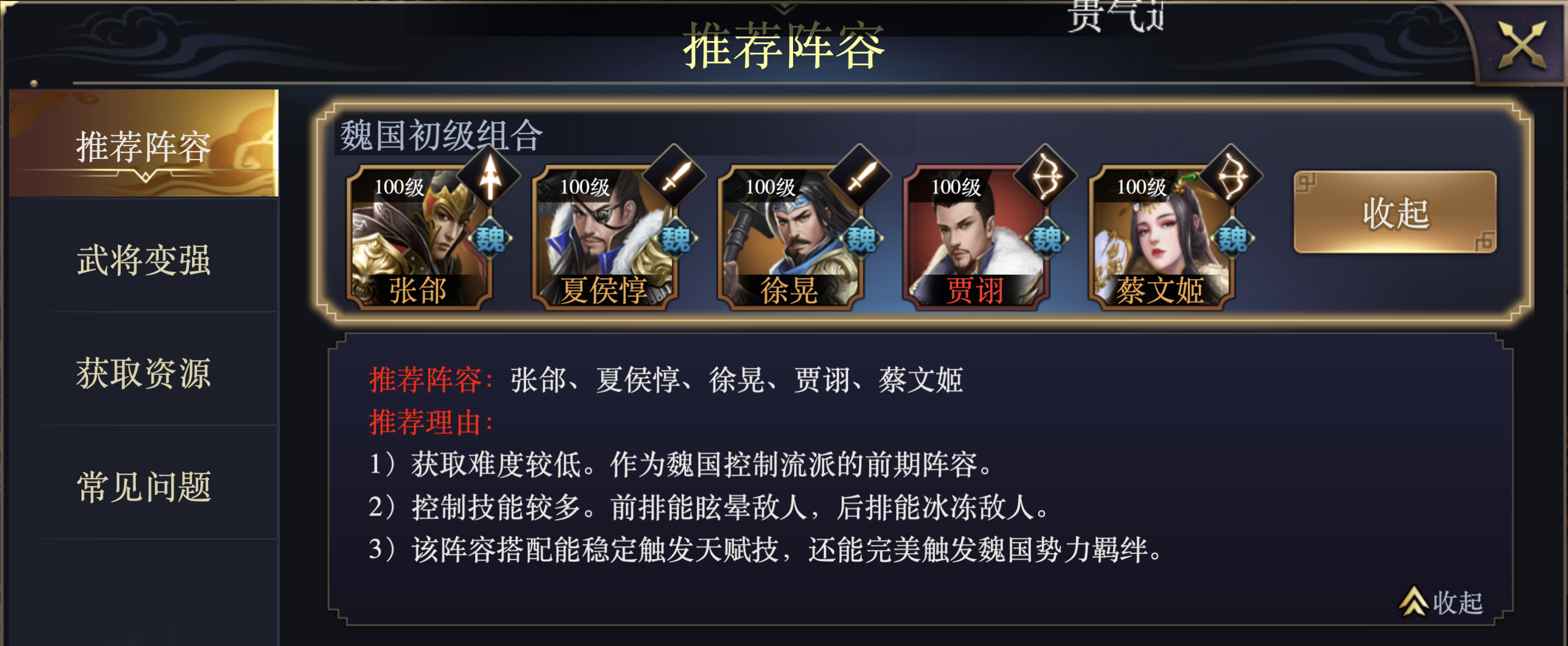1568x646 pixels.
Task: Click the sword class icon on 夏侯惇
Action: 674,177
